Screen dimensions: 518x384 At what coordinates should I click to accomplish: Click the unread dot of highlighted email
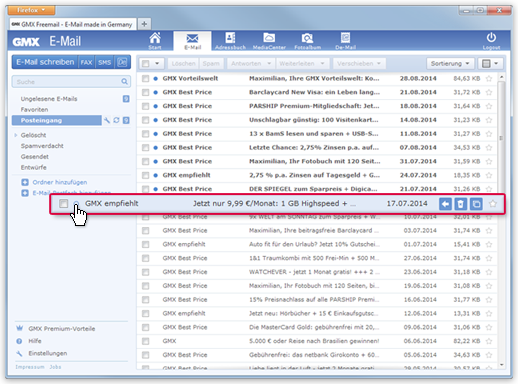pyautogui.click(x=76, y=204)
